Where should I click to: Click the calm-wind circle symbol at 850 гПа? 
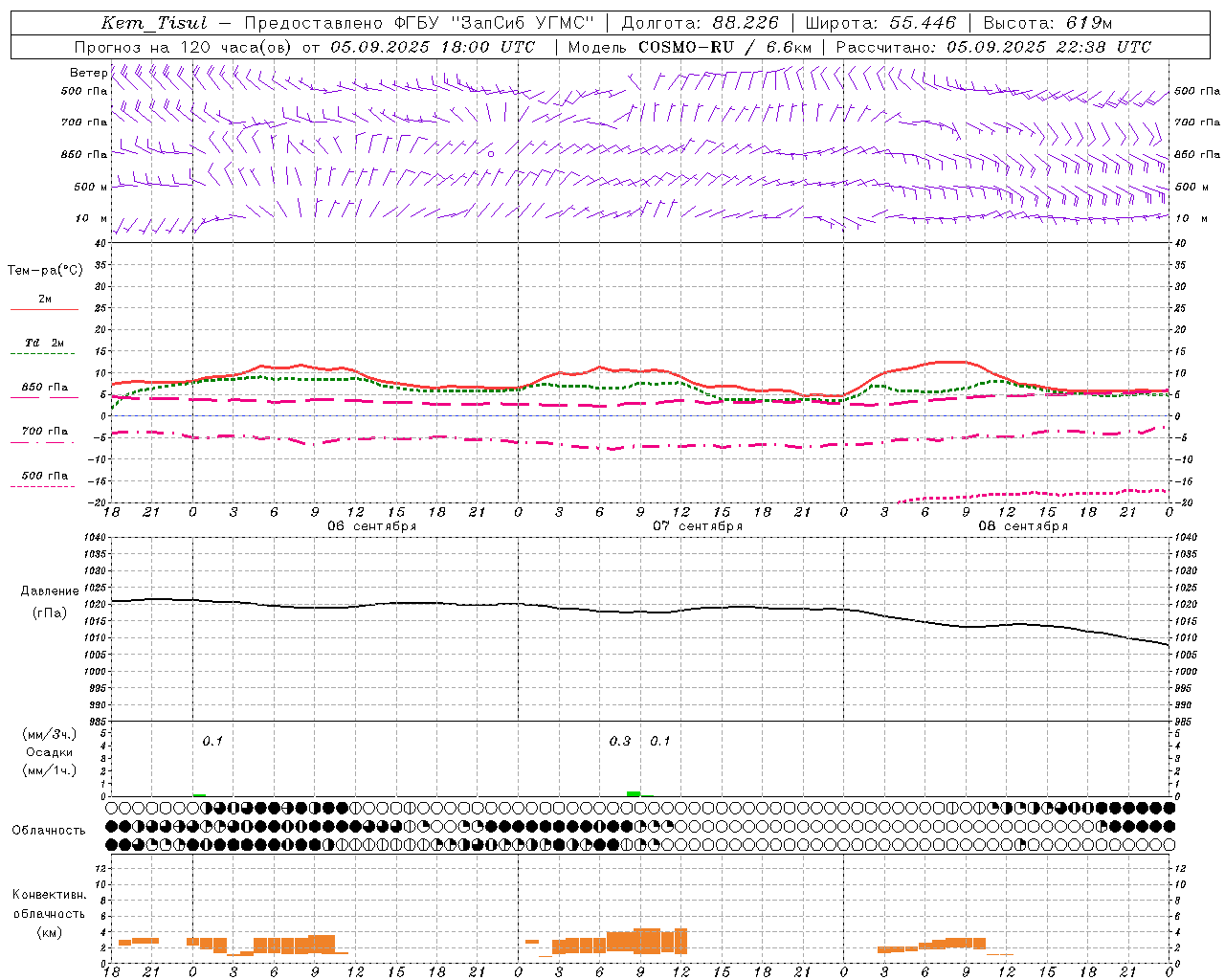tap(491, 153)
